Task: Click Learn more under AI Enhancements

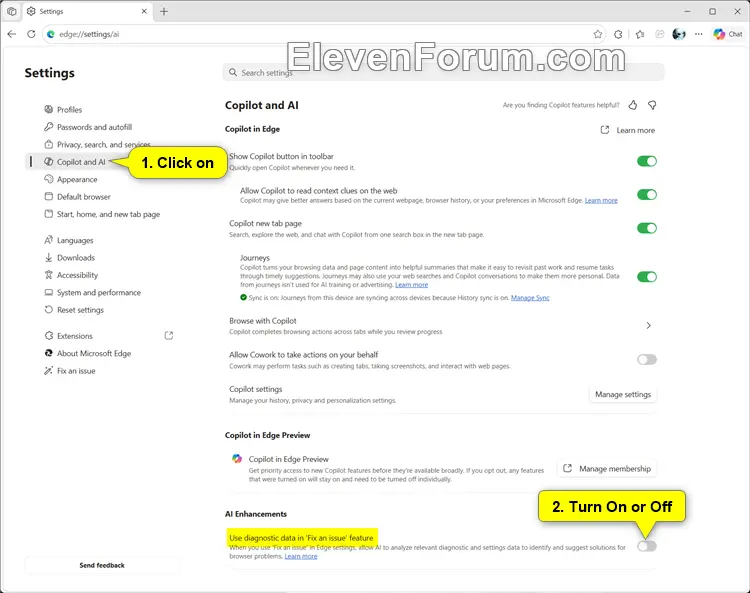Action: click(301, 556)
